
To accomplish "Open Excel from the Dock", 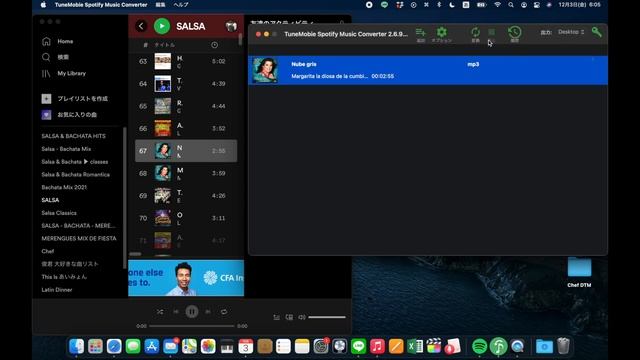I will pos(415,346).
